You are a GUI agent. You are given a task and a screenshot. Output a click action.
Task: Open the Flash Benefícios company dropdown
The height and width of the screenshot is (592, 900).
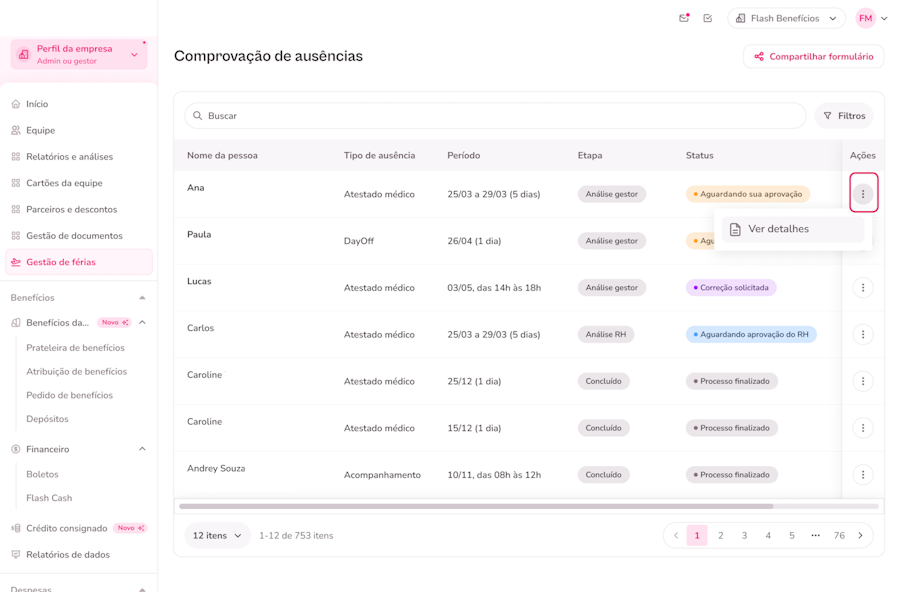(786, 18)
